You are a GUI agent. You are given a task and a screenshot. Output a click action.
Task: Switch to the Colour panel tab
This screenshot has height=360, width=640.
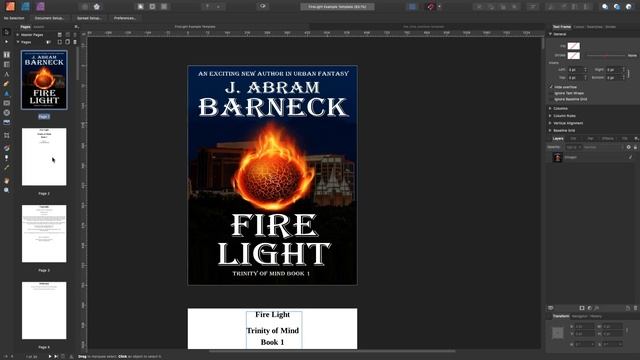[579, 27]
